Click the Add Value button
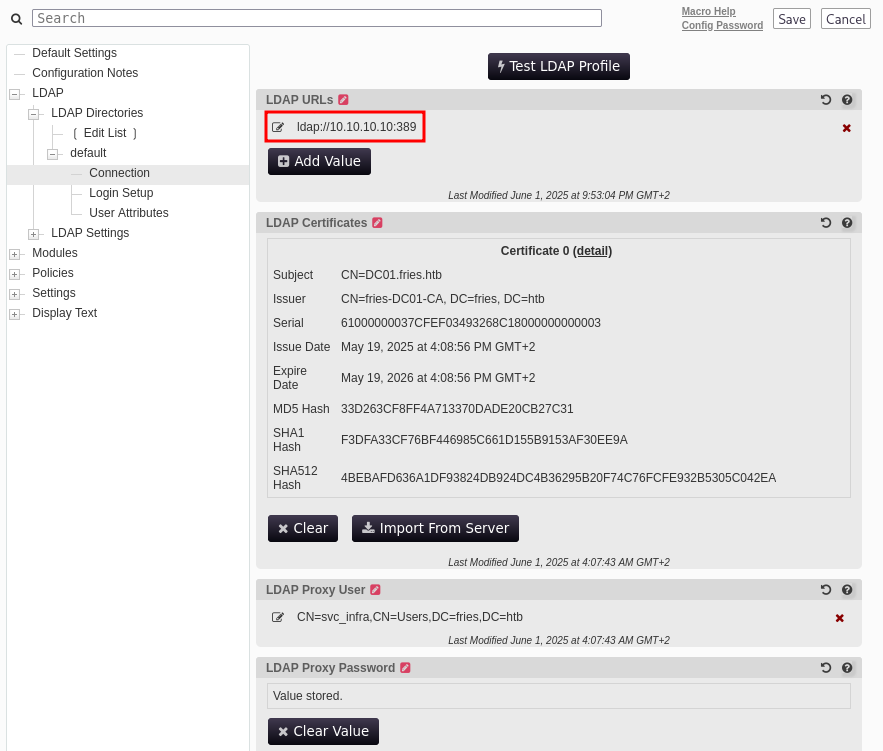 coord(319,162)
